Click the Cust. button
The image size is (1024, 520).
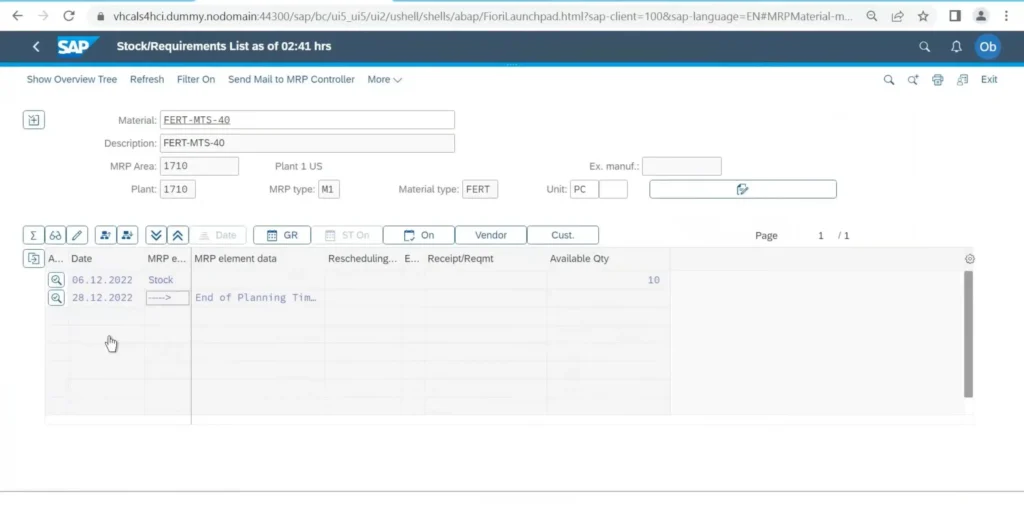pos(562,235)
